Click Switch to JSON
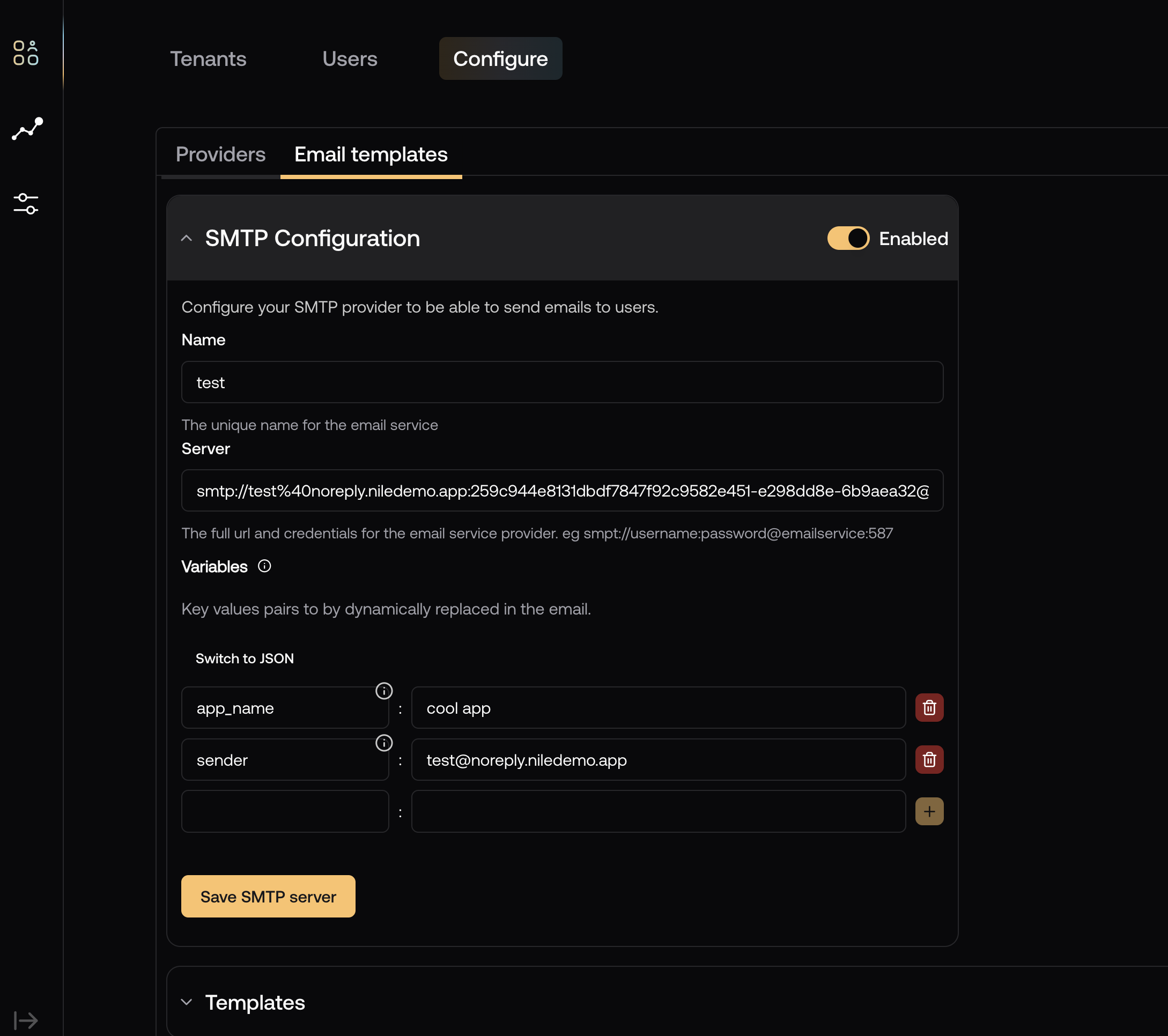1168x1036 pixels. [245, 658]
